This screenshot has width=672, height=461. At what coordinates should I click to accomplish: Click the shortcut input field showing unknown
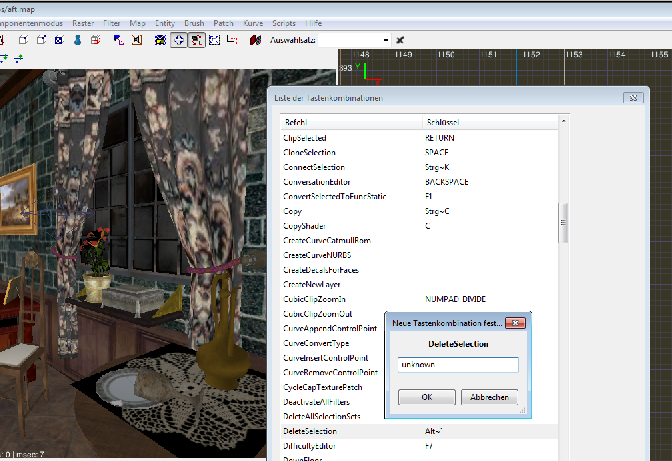click(x=458, y=365)
